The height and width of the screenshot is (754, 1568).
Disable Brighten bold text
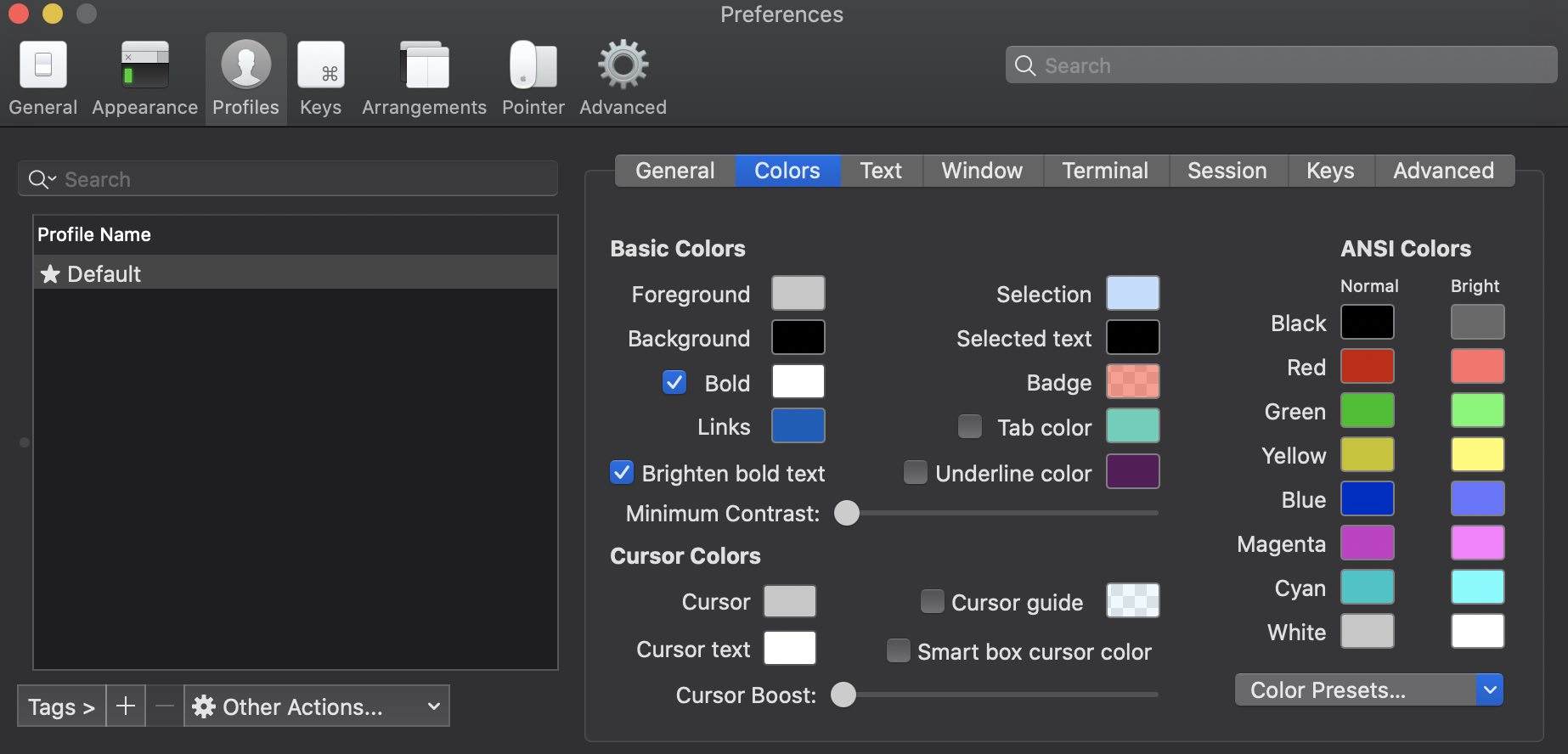tap(622, 472)
